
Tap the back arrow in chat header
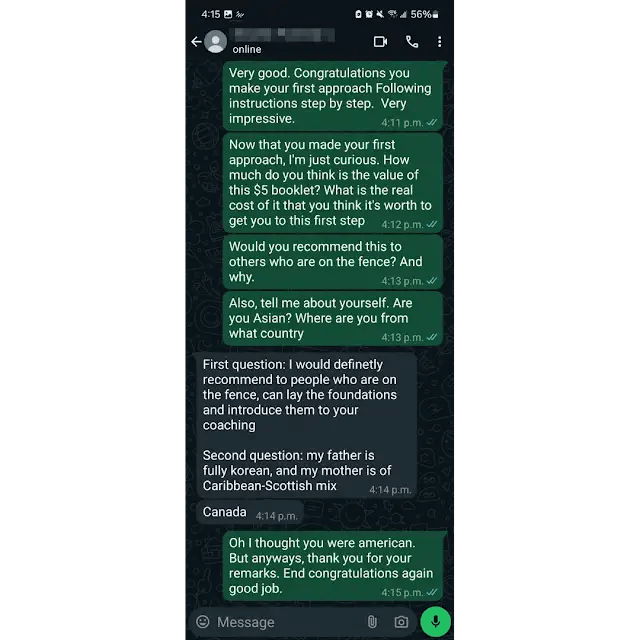coord(196,42)
